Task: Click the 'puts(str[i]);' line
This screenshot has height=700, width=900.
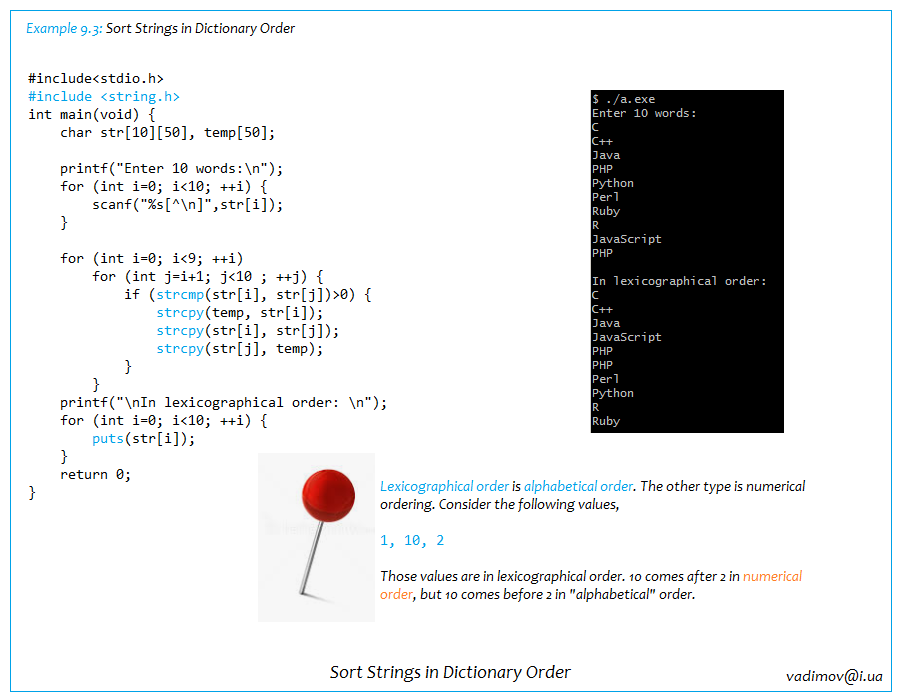Action: coord(143,439)
